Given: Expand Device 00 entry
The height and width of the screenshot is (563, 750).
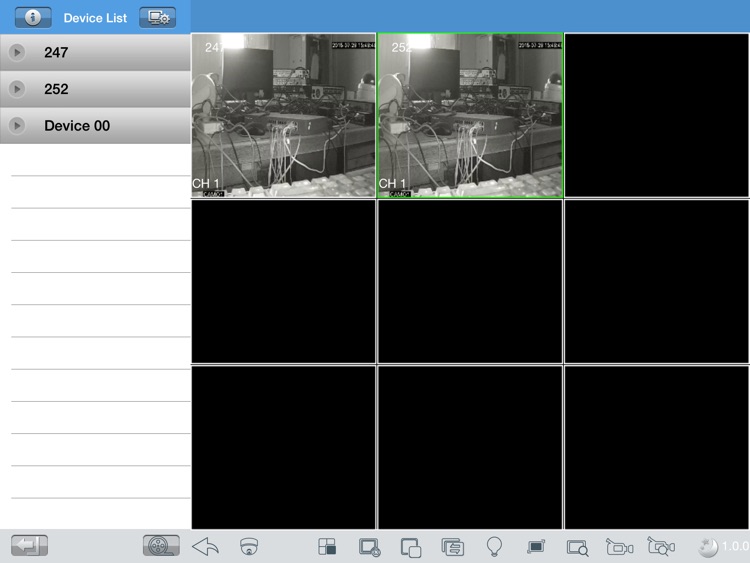Looking at the screenshot, I should [x=17, y=125].
